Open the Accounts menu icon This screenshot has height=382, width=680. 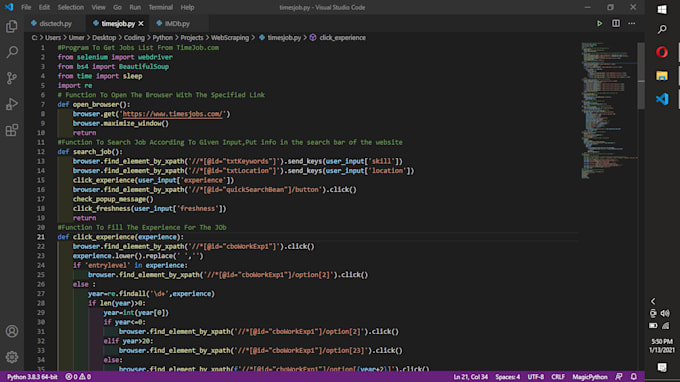pos(12,331)
